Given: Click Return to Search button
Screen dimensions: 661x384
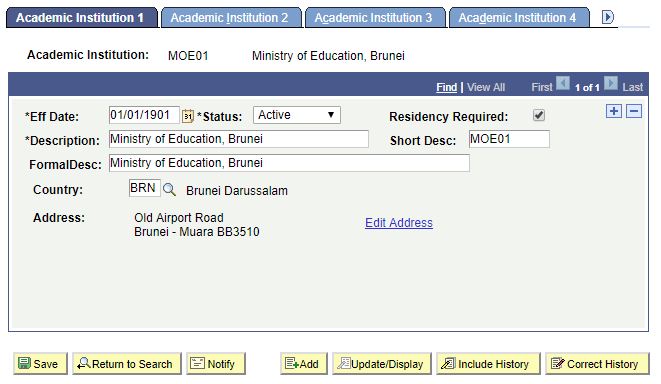Looking at the screenshot, I should click(126, 363).
